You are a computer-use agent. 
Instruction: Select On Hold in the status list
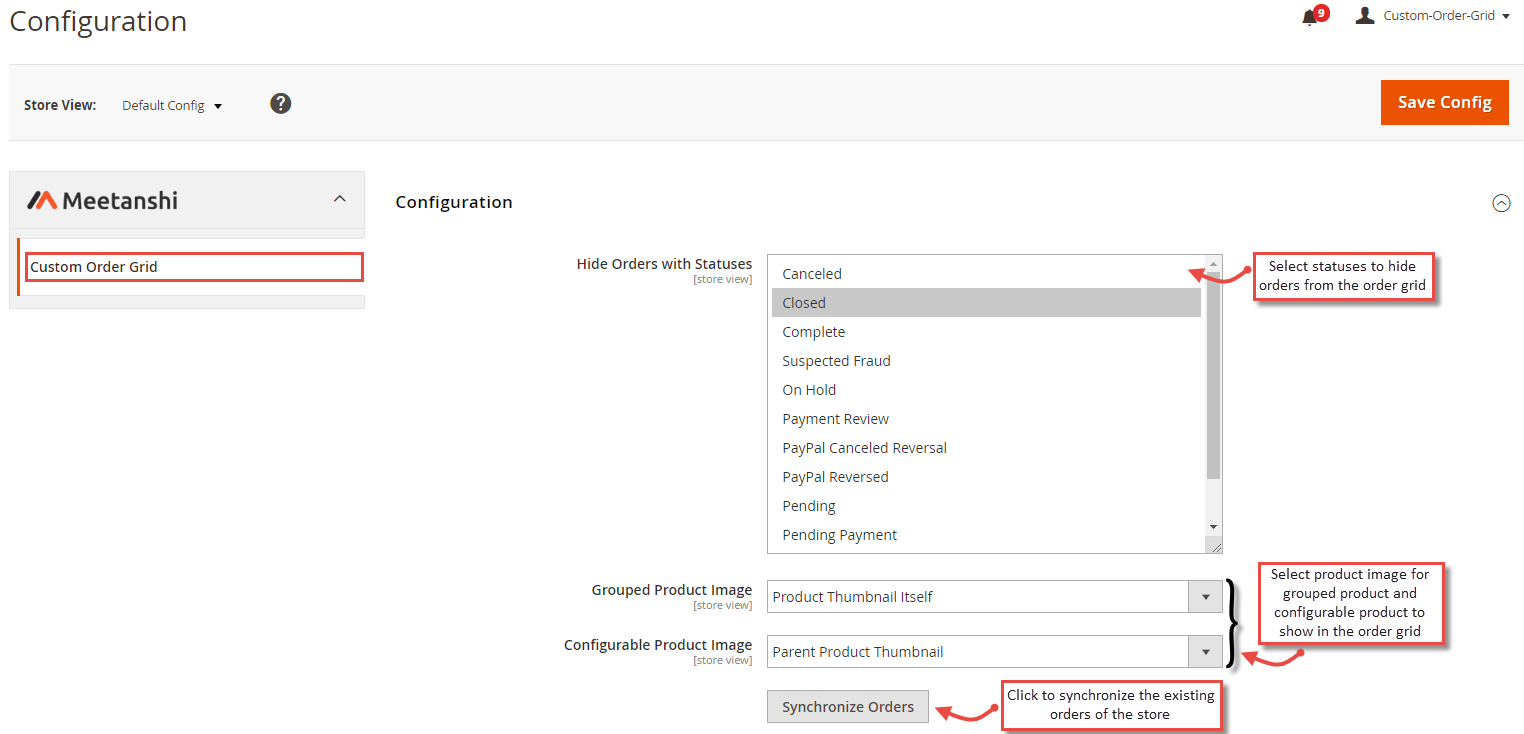[x=809, y=389]
